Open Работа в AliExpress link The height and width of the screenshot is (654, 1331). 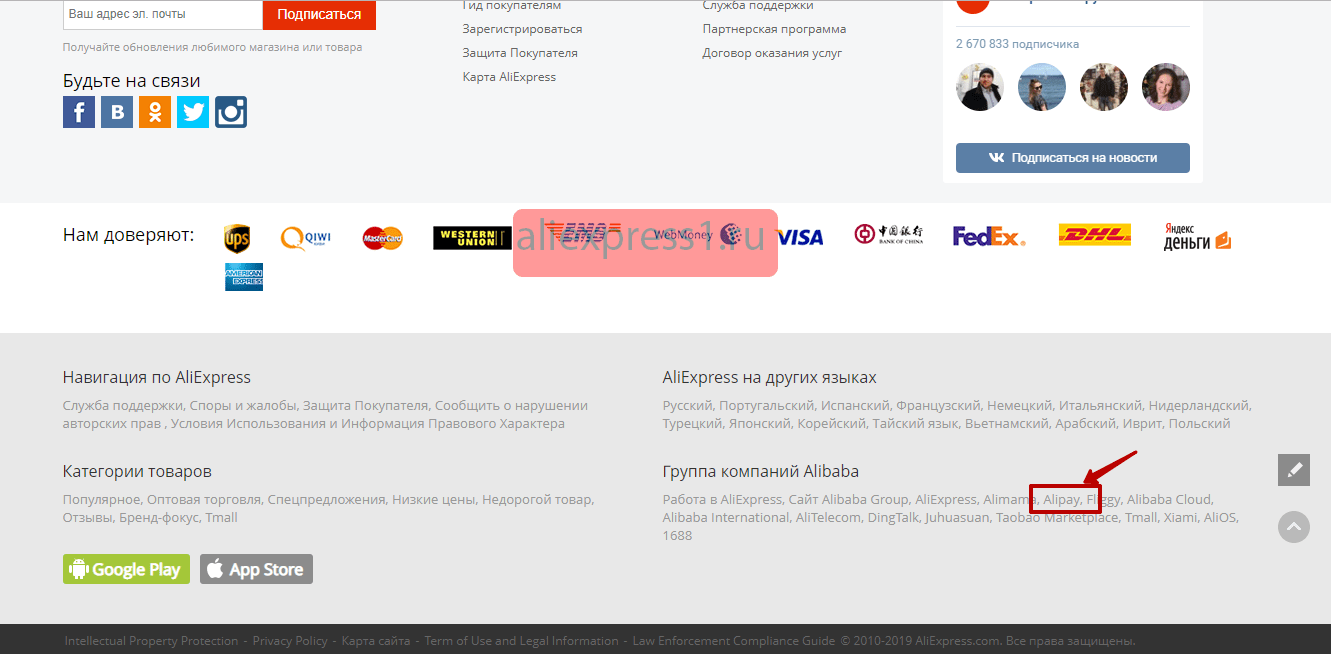coord(722,499)
